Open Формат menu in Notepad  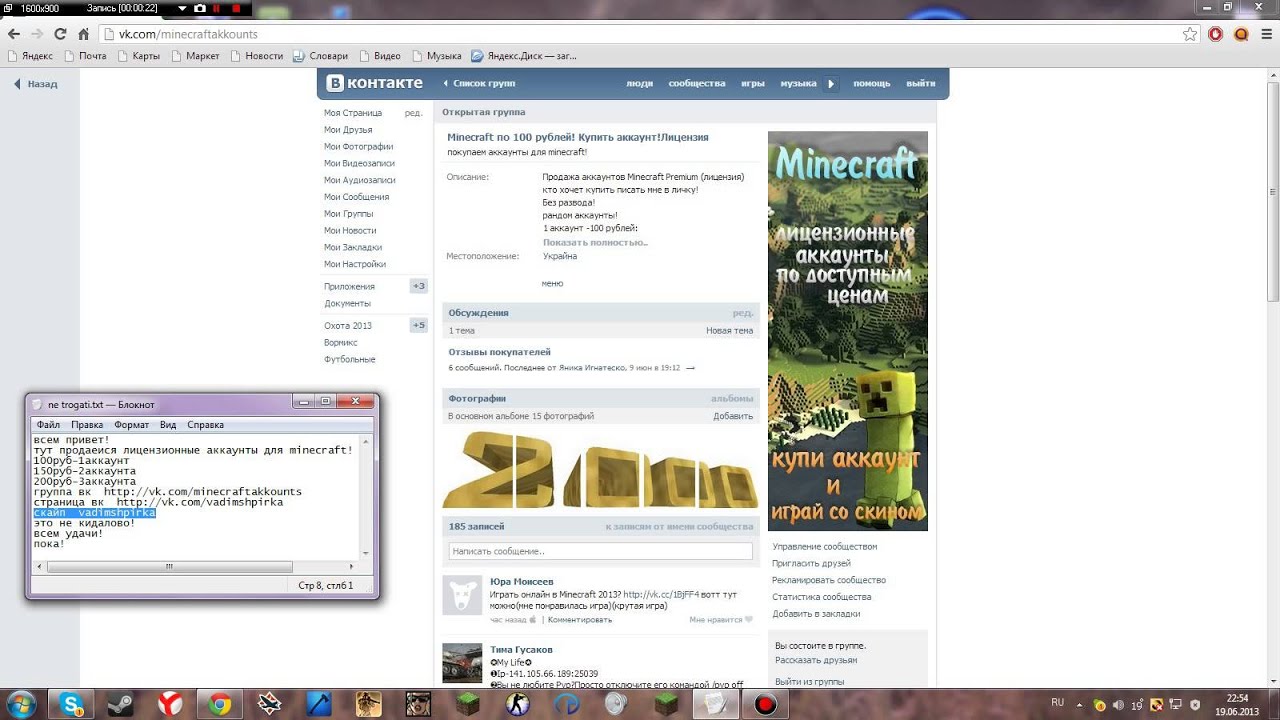click(x=131, y=425)
